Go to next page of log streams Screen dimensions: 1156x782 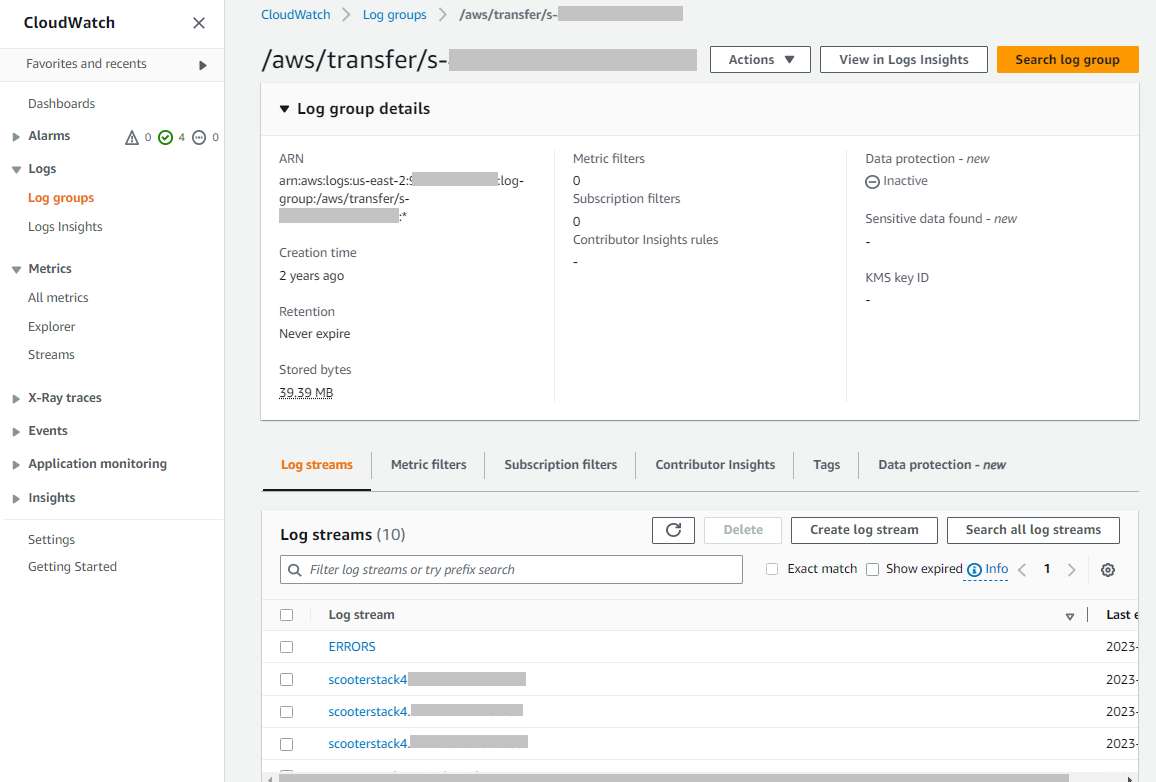coord(1072,570)
